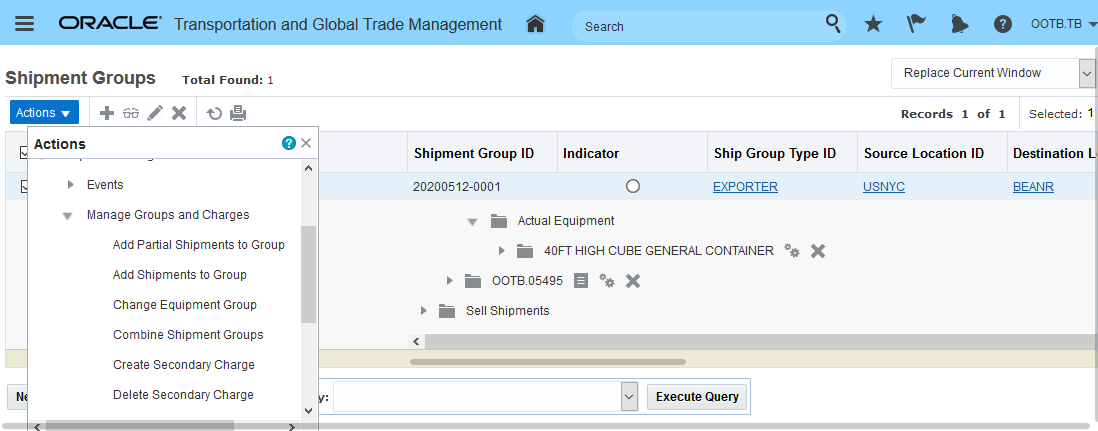Viewport: 1098px width, 431px height.
Task: Click the New (plus) toolbar icon
Action: pos(107,113)
